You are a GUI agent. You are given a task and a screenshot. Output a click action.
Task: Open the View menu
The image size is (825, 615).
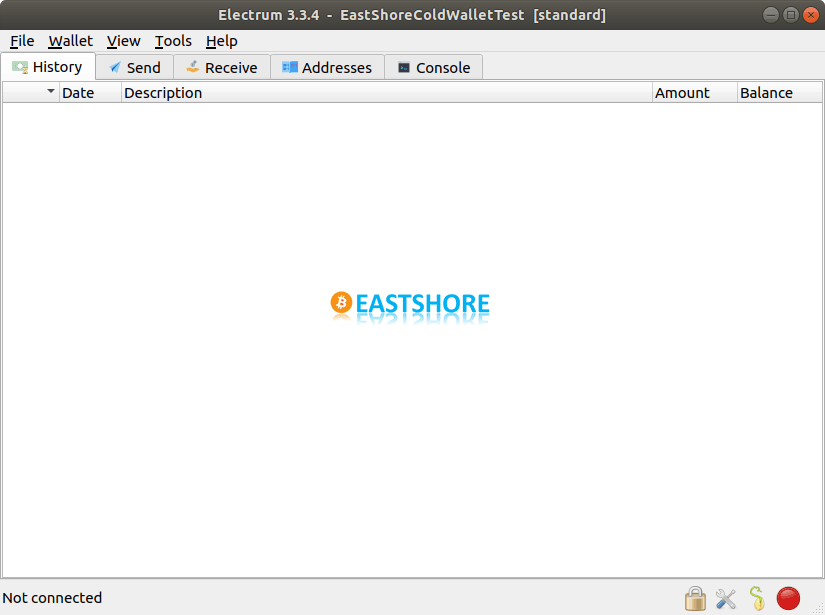pyautogui.click(x=124, y=41)
